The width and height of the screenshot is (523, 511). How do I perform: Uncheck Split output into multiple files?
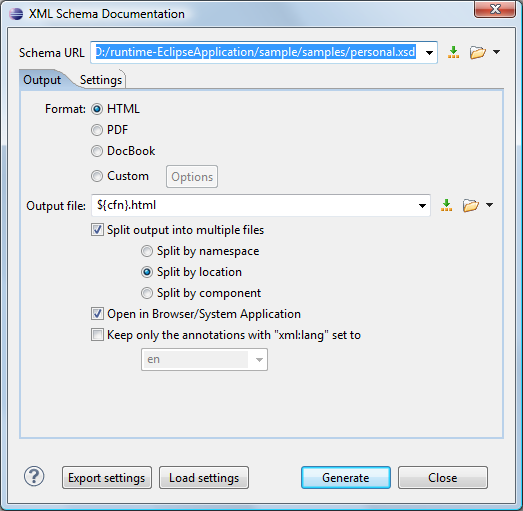tap(97, 230)
